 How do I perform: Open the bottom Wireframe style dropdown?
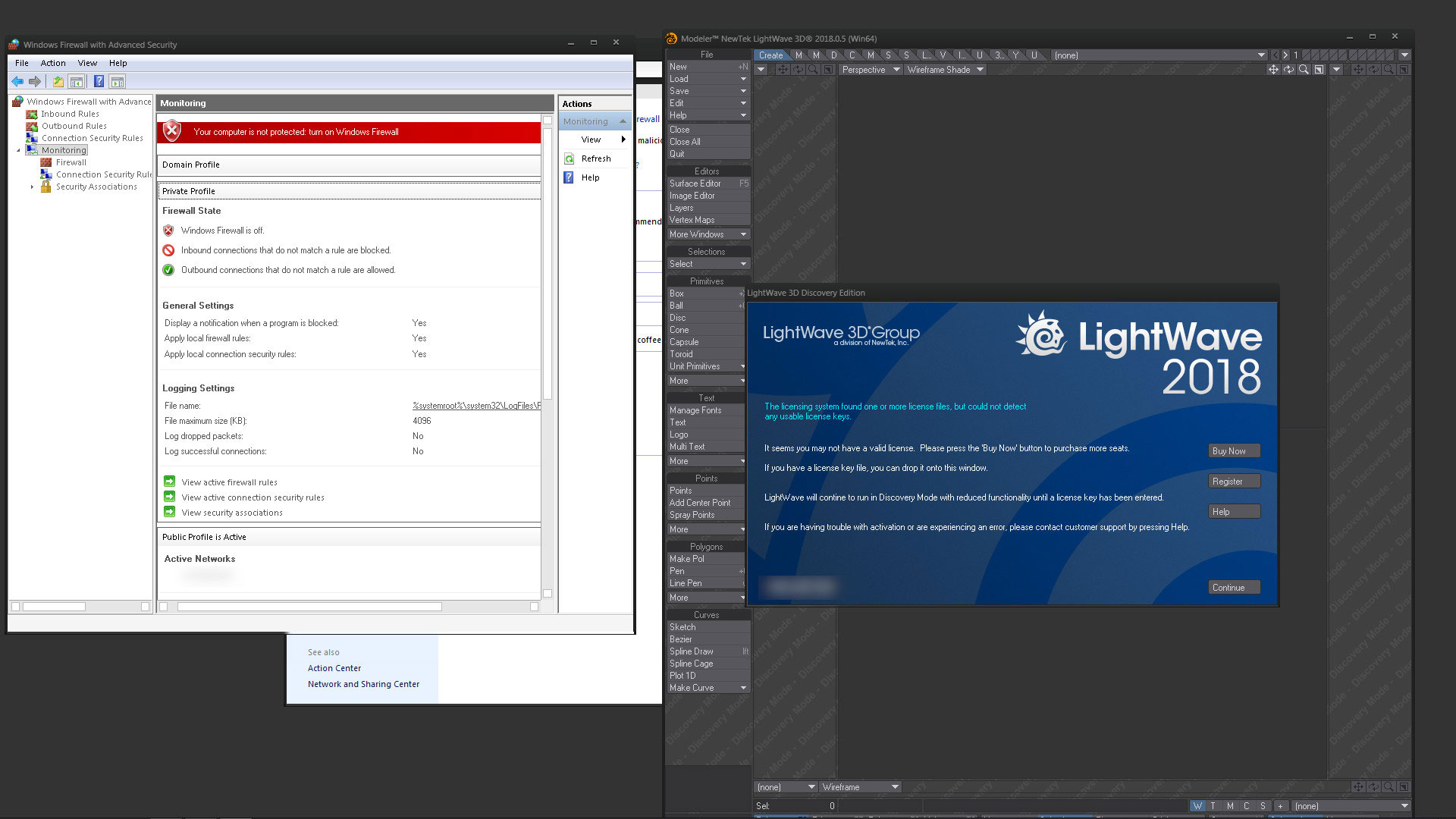[x=860, y=787]
